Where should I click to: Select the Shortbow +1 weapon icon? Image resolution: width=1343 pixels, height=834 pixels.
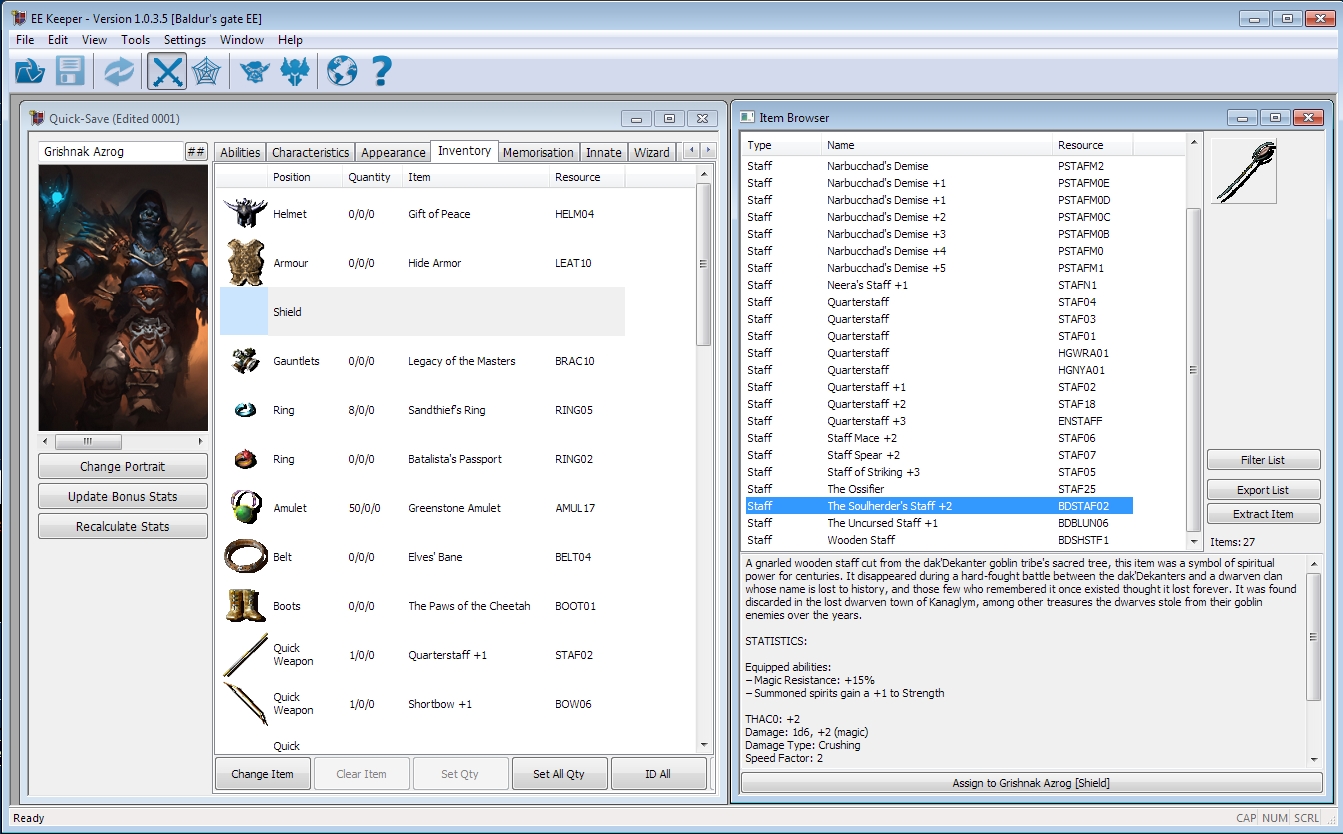point(244,703)
